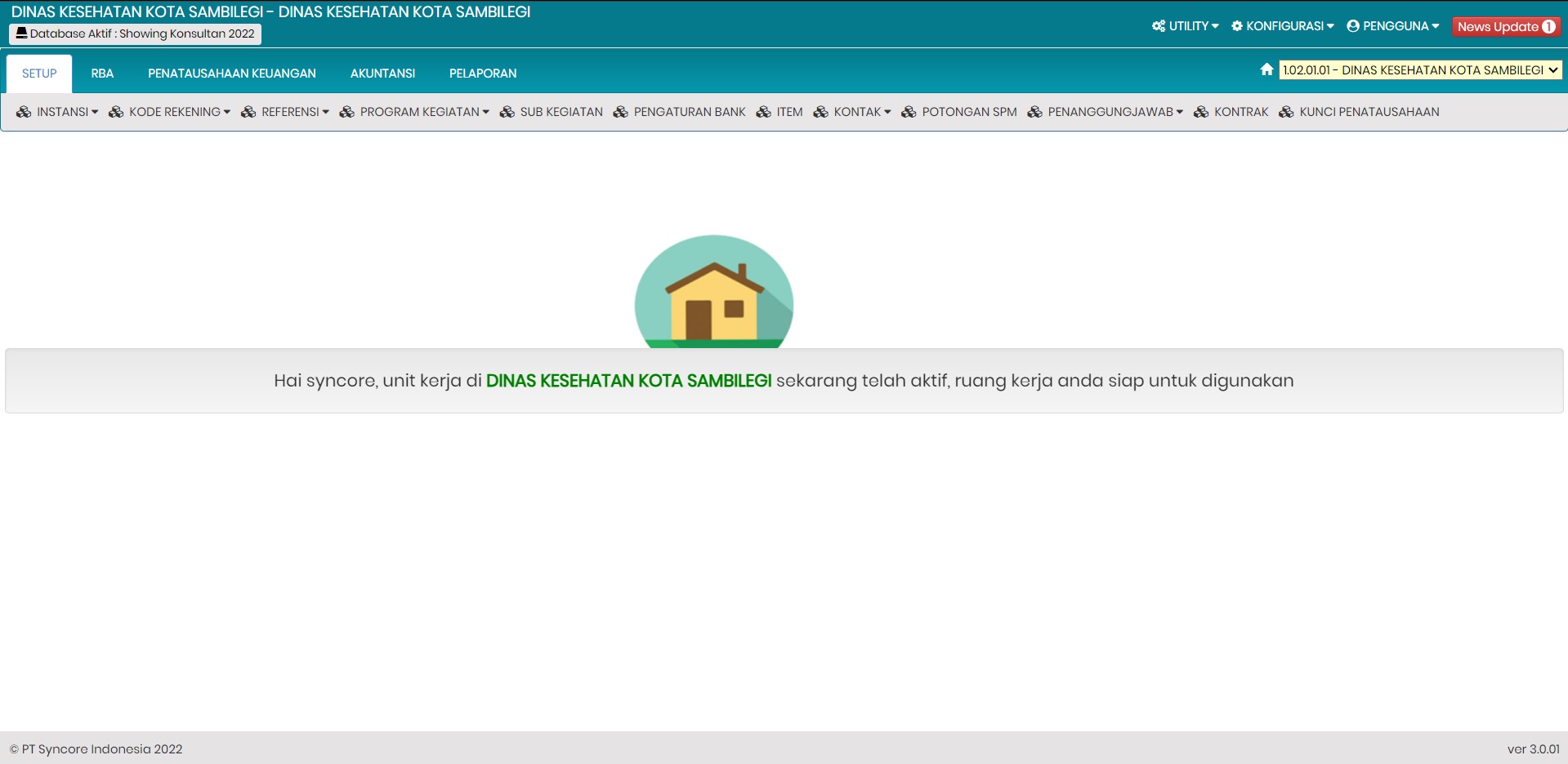
Task: Click the cubes icon beside PROGRAM KEGIATAN
Action: point(347,112)
